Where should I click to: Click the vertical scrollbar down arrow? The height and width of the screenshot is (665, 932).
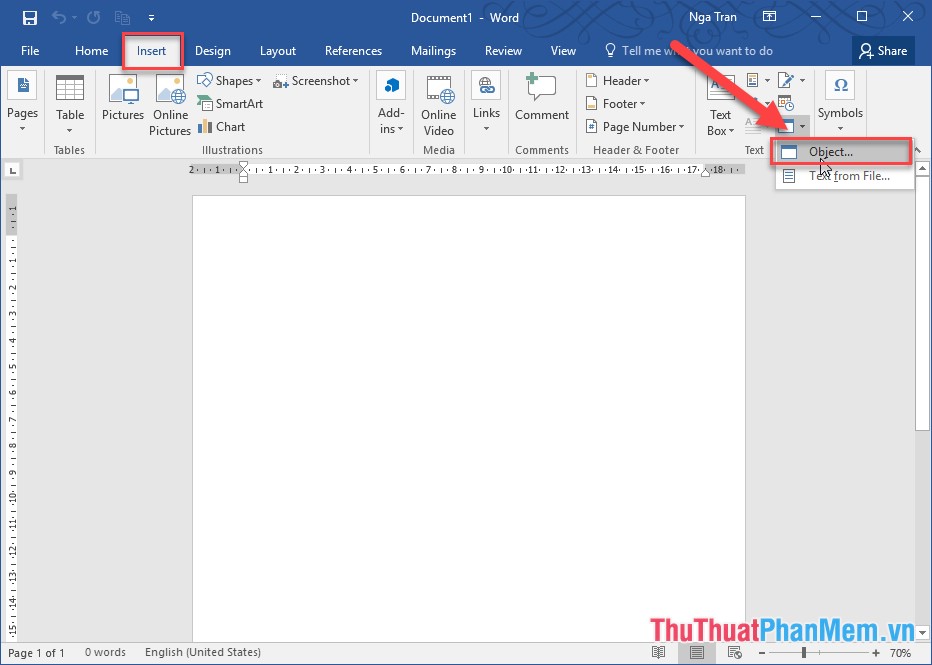[922, 632]
